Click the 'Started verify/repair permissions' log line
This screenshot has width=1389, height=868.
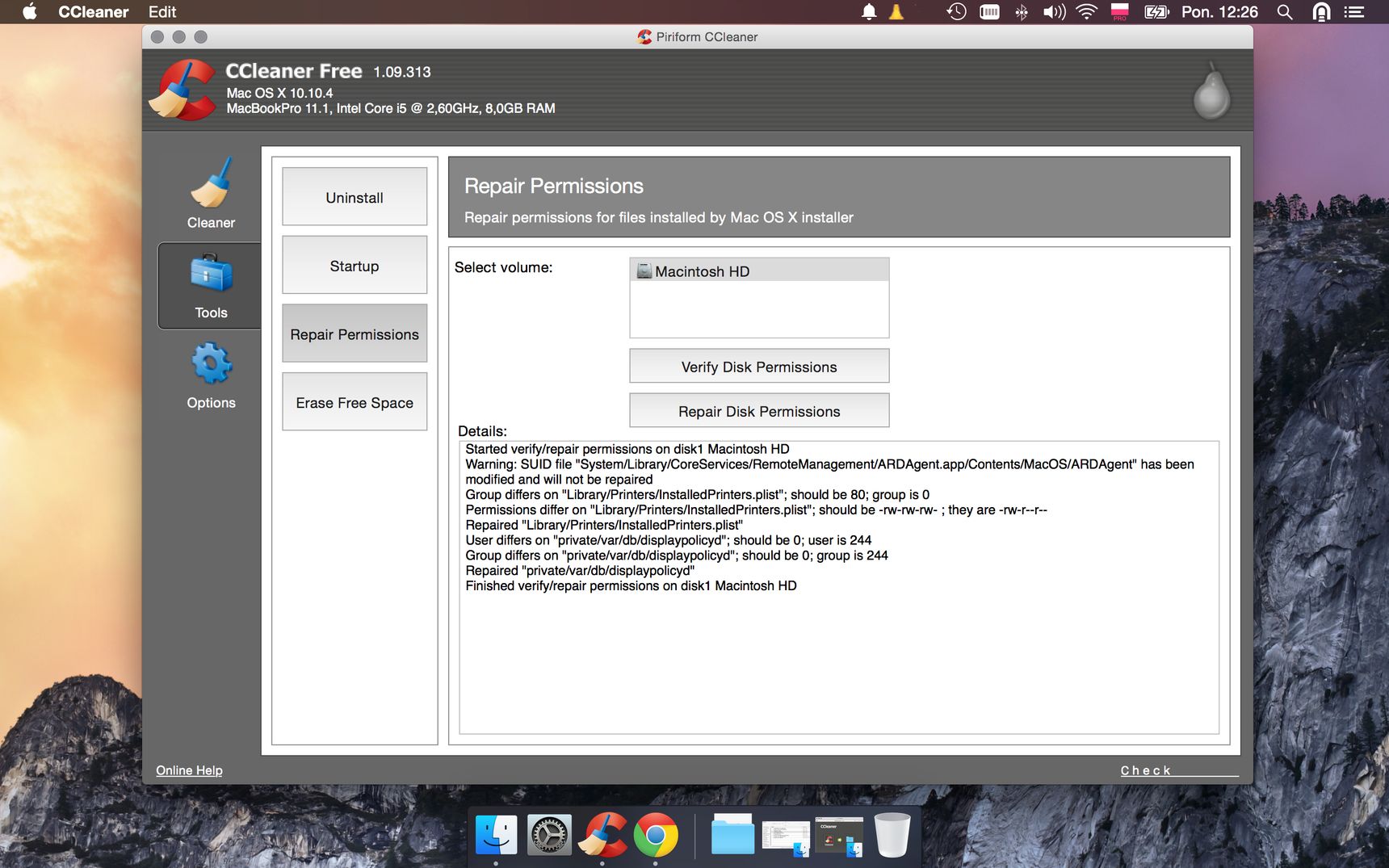627,449
